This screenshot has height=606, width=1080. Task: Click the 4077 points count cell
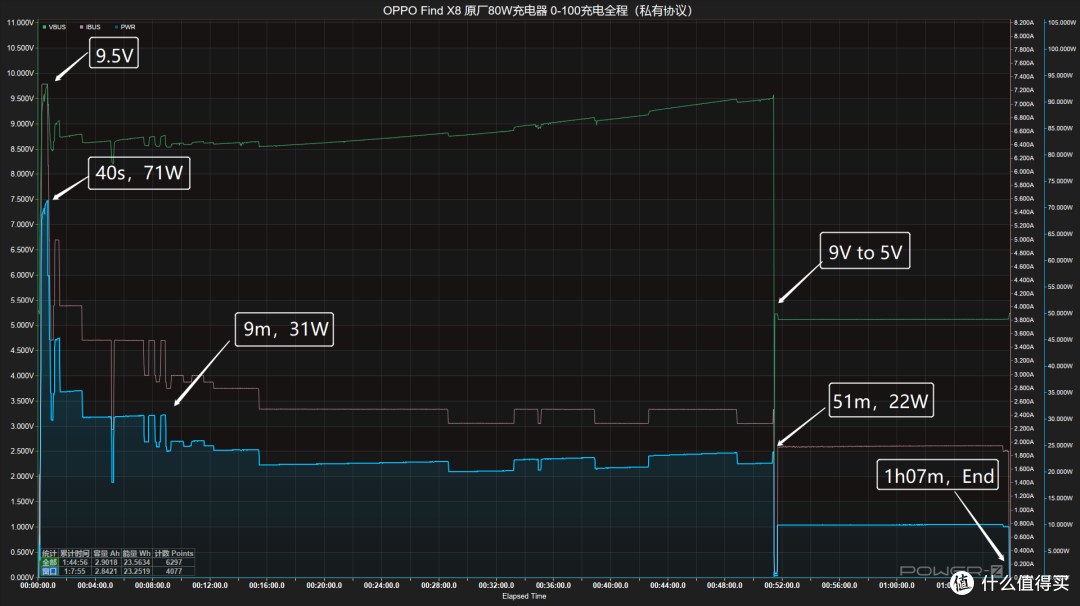174,571
